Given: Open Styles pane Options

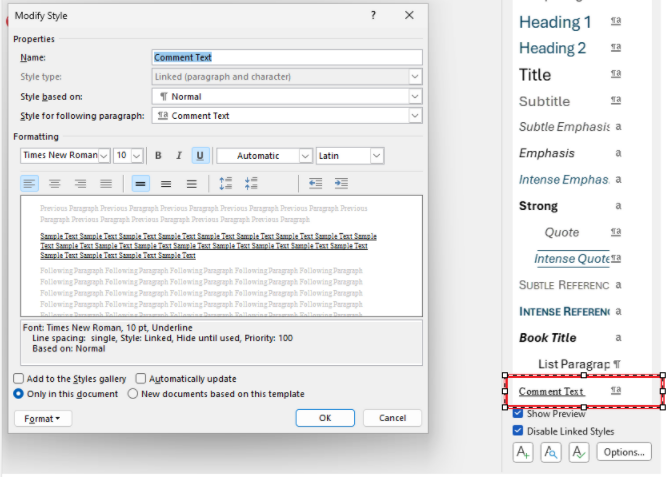Looking at the screenshot, I should (x=624, y=452).
